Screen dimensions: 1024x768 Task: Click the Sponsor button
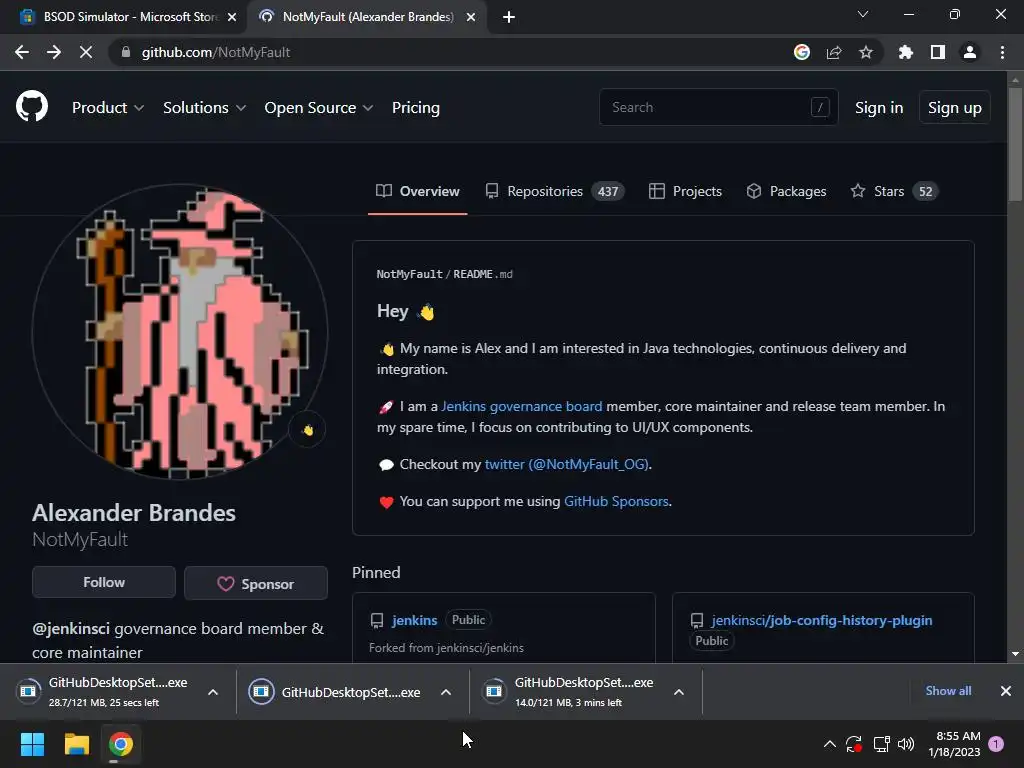tap(256, 583)
